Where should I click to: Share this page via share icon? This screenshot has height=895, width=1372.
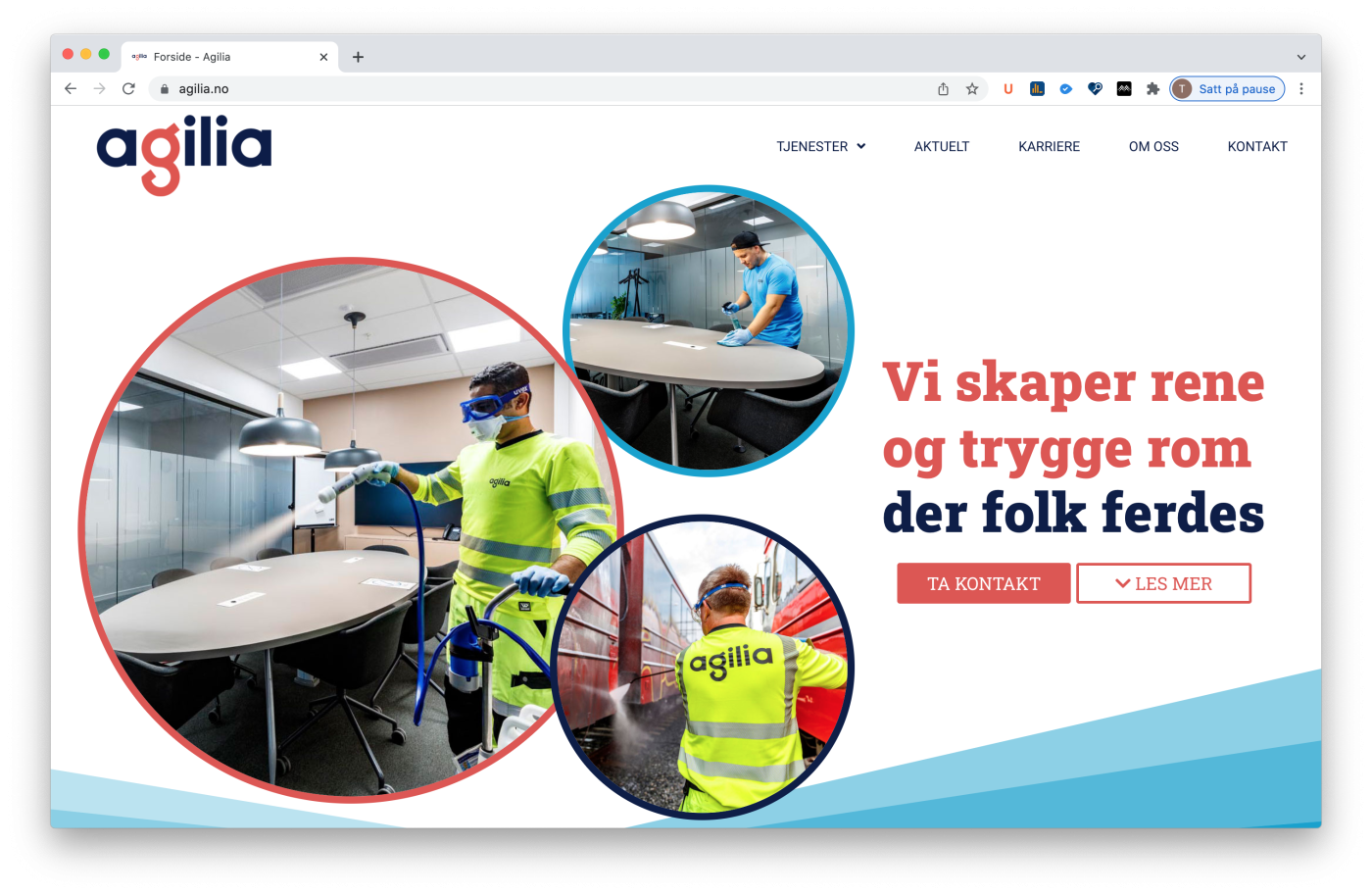pos(943,88)
